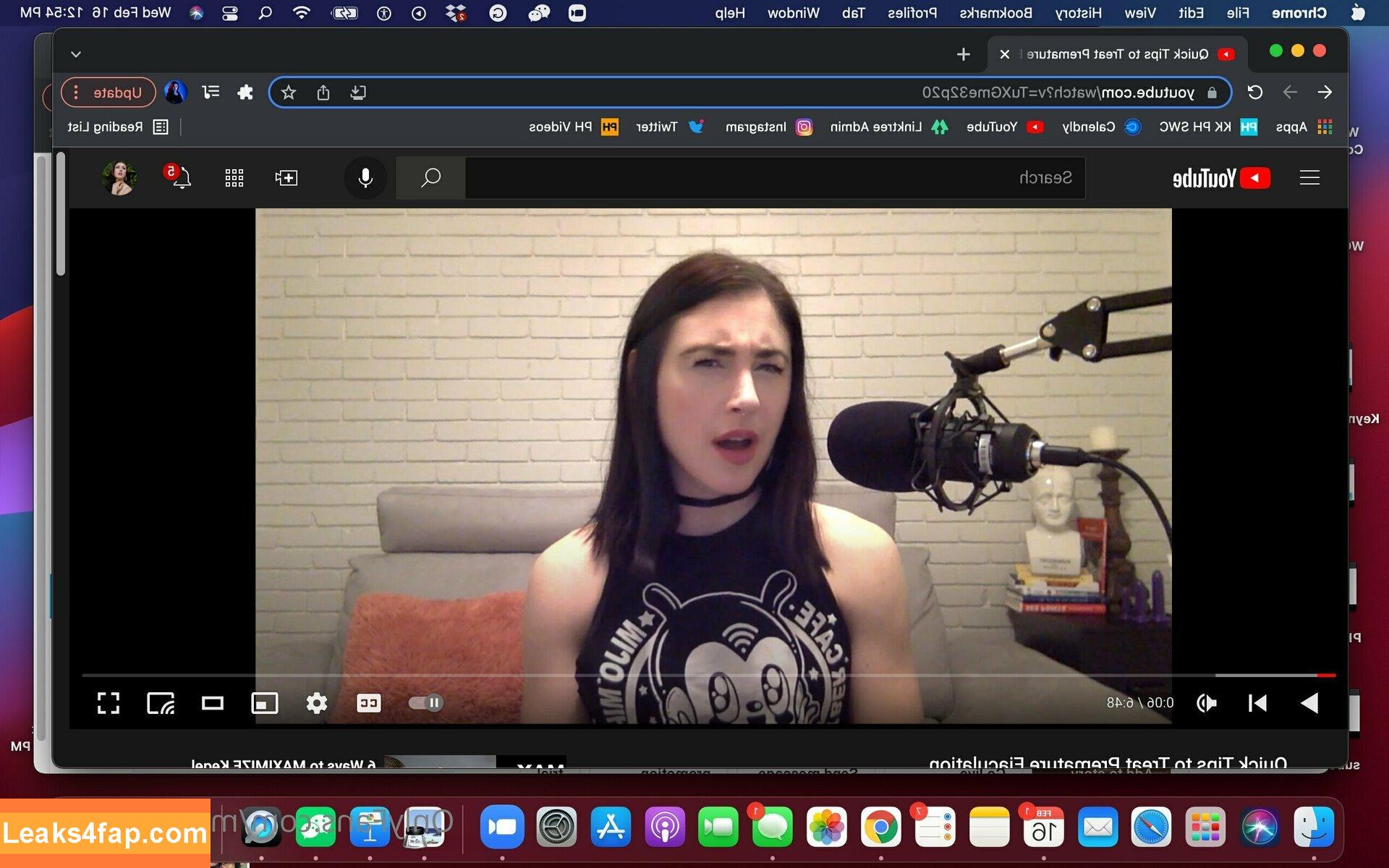Cast the video with the cast icon
The image size is (1389, 868).
(161, 703)
